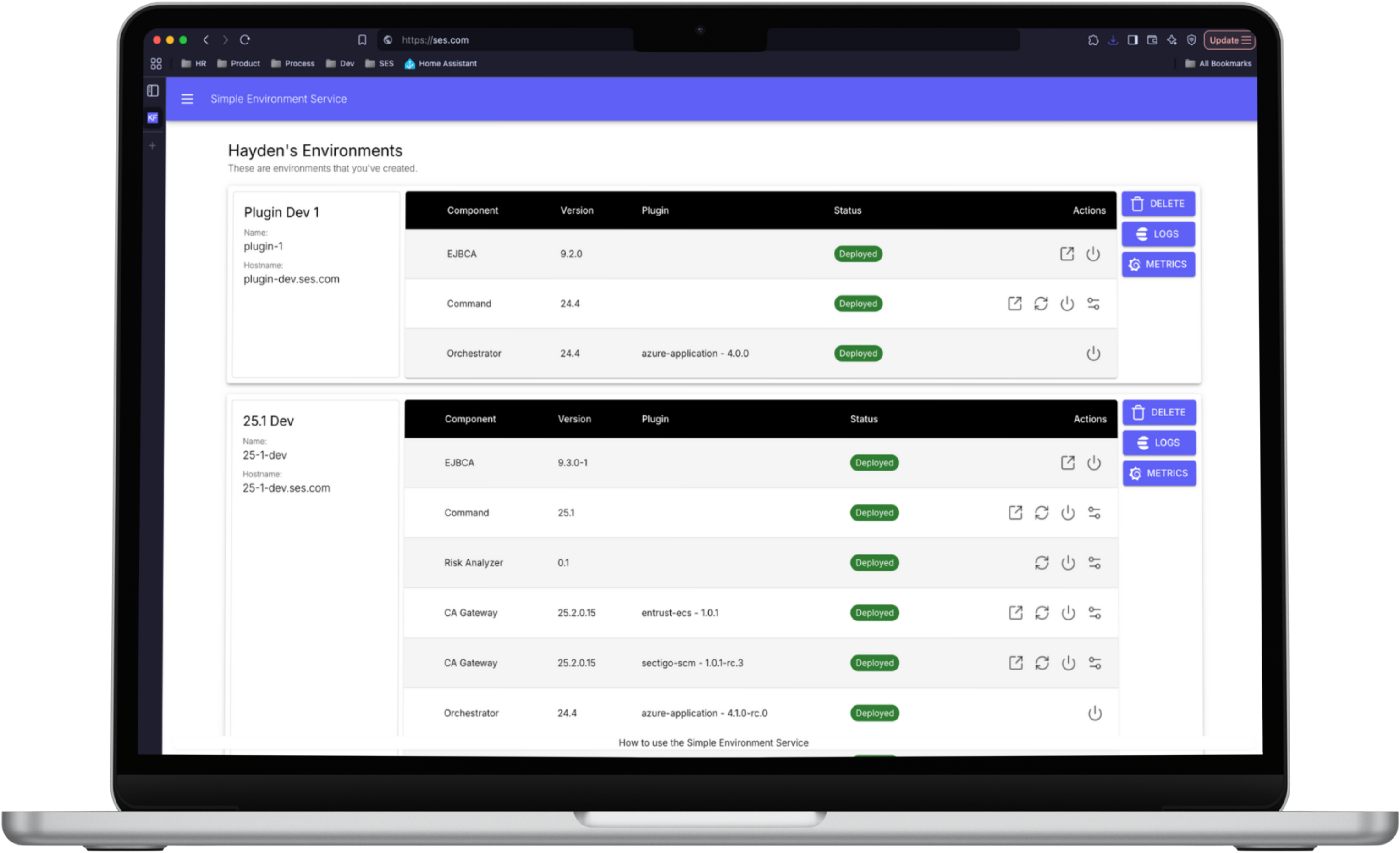Screen dimensions: 1400x853
Task: Power off entrust-ecs CA Gateway
Action: 1068,613
